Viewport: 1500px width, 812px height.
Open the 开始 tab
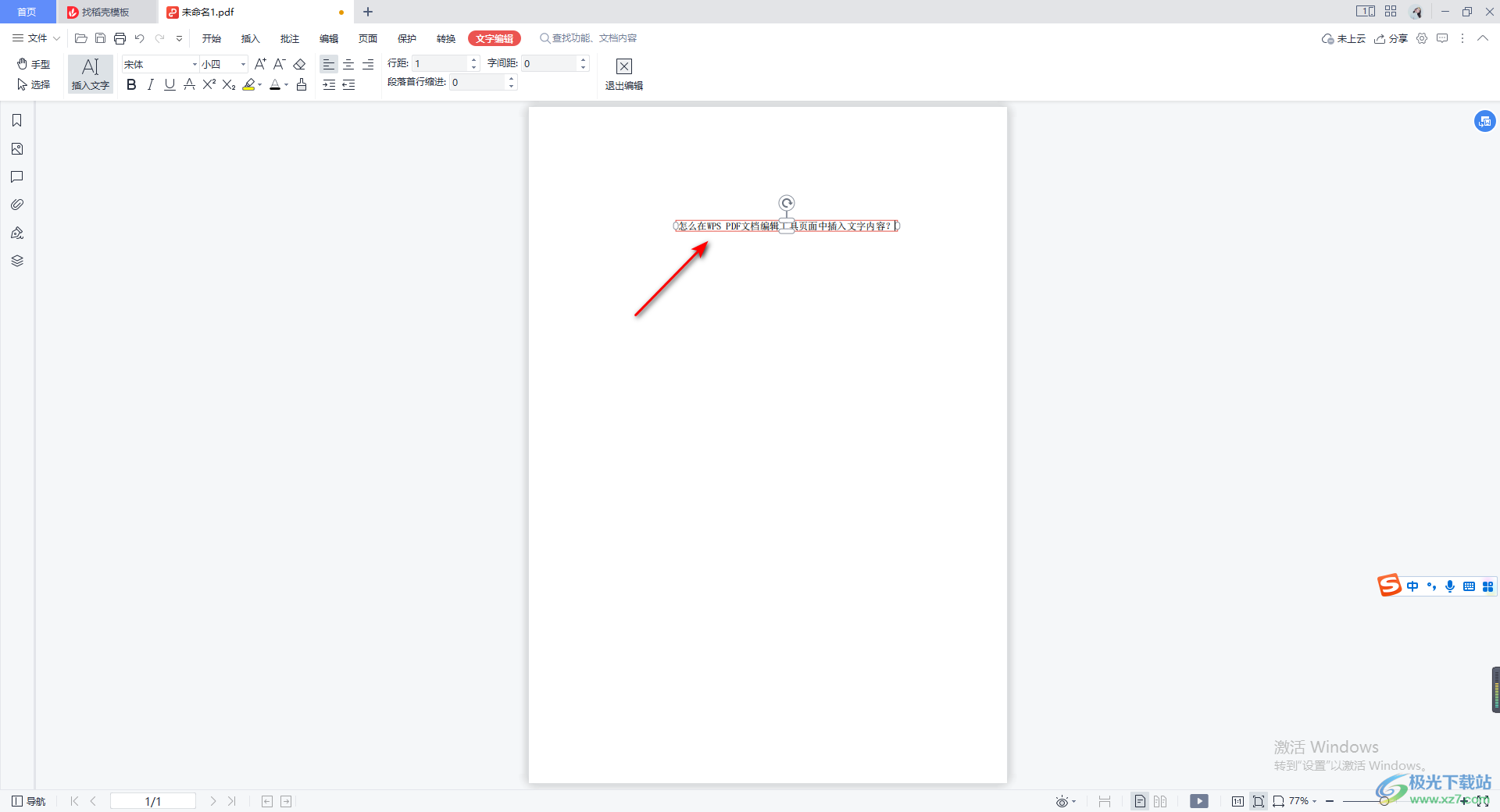pos(212,38)
